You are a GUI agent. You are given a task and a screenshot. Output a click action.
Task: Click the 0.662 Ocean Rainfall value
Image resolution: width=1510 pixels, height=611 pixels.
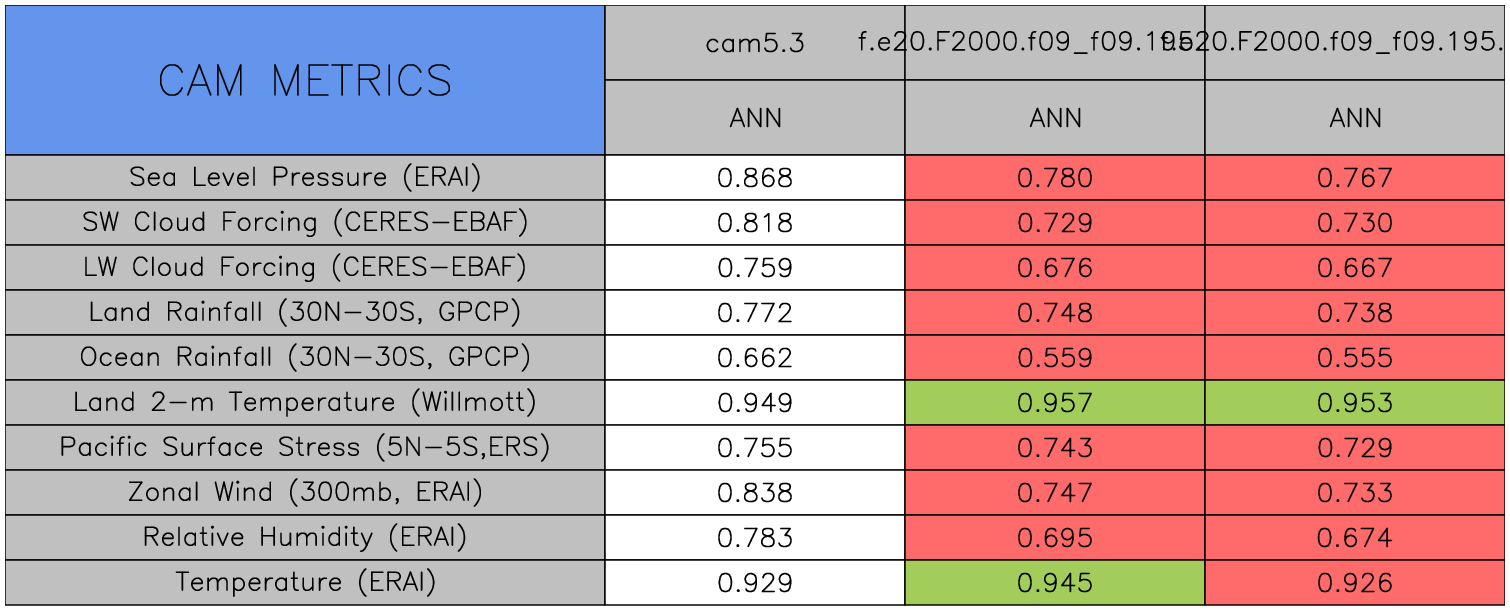[755, 358]
